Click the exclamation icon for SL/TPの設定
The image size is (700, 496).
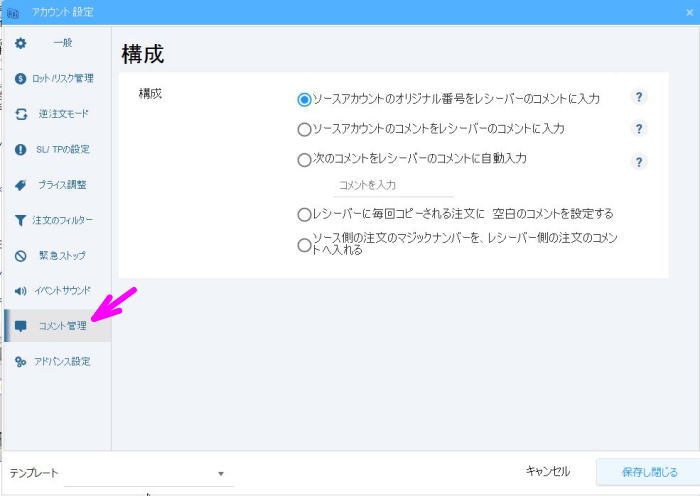coord(21,150)
